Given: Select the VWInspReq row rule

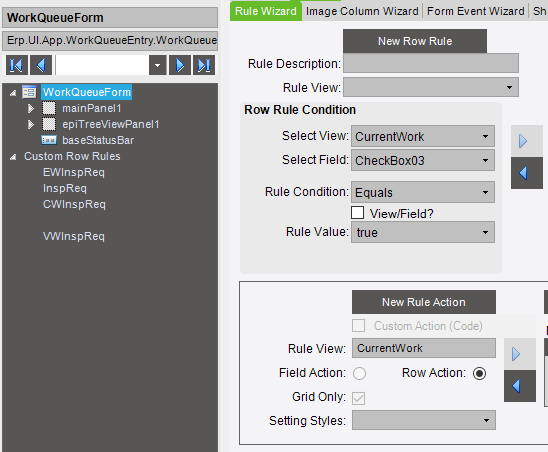Looking at the screenshot, I should coord(74,236).
